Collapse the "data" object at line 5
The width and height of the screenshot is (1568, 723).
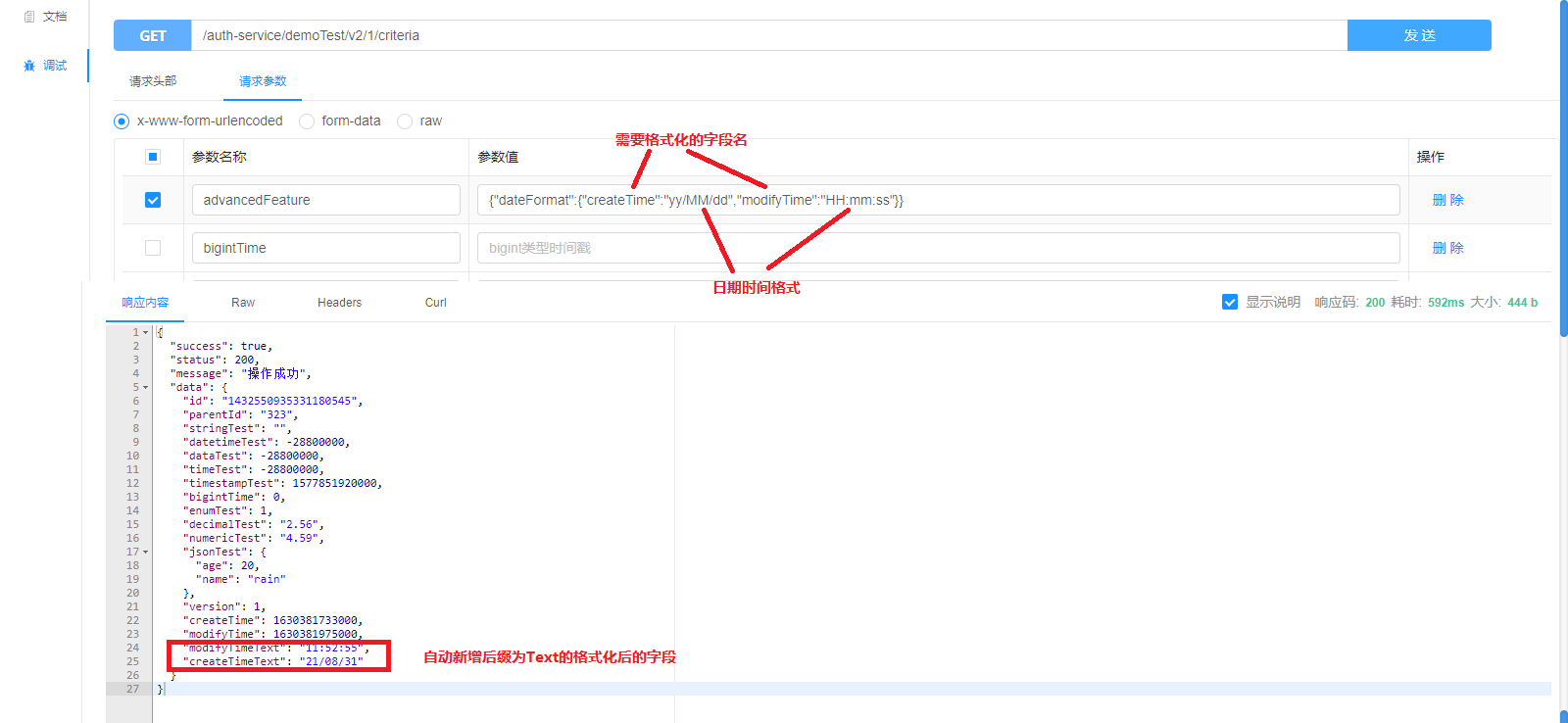pyautogui.click(x=146, y=387)
